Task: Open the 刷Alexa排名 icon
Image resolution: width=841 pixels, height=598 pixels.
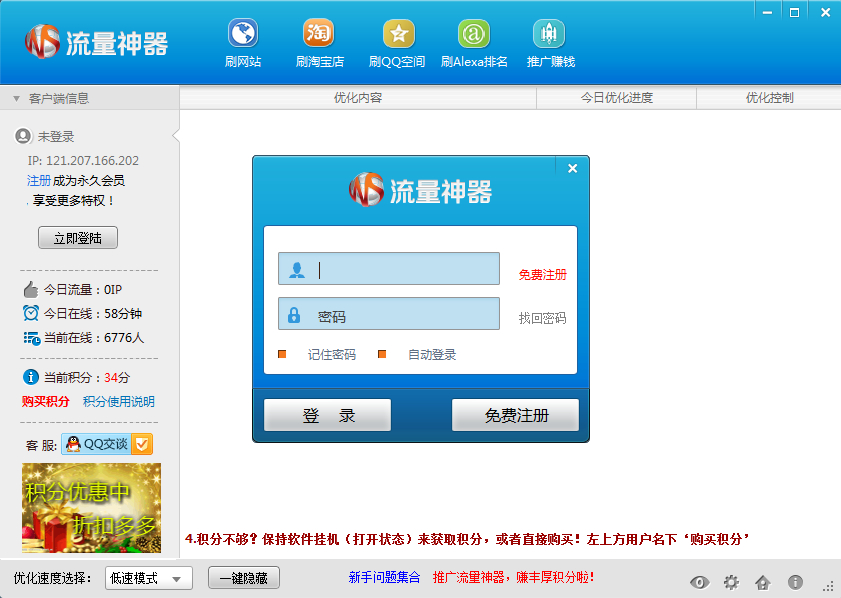Action: (x=474, y=34)
